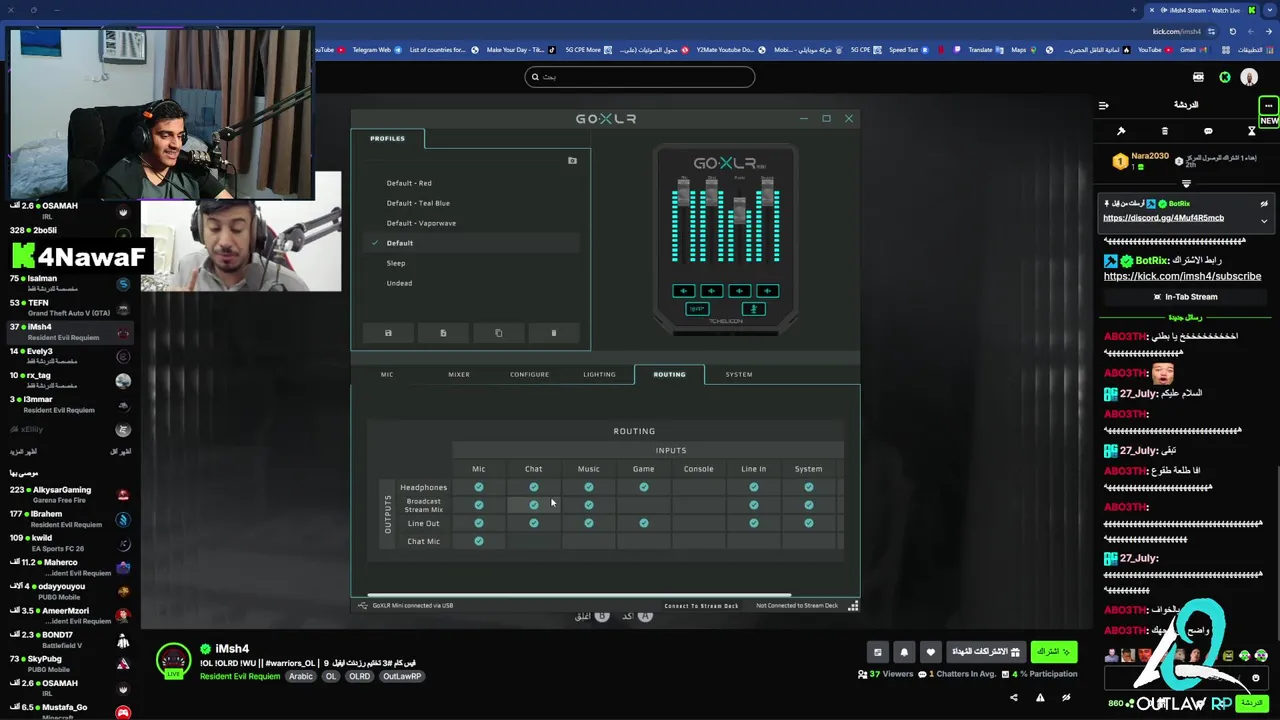Select the Default - Teal Blue profile
This screenshot has width=1280, height=720.
coord(418,203)
